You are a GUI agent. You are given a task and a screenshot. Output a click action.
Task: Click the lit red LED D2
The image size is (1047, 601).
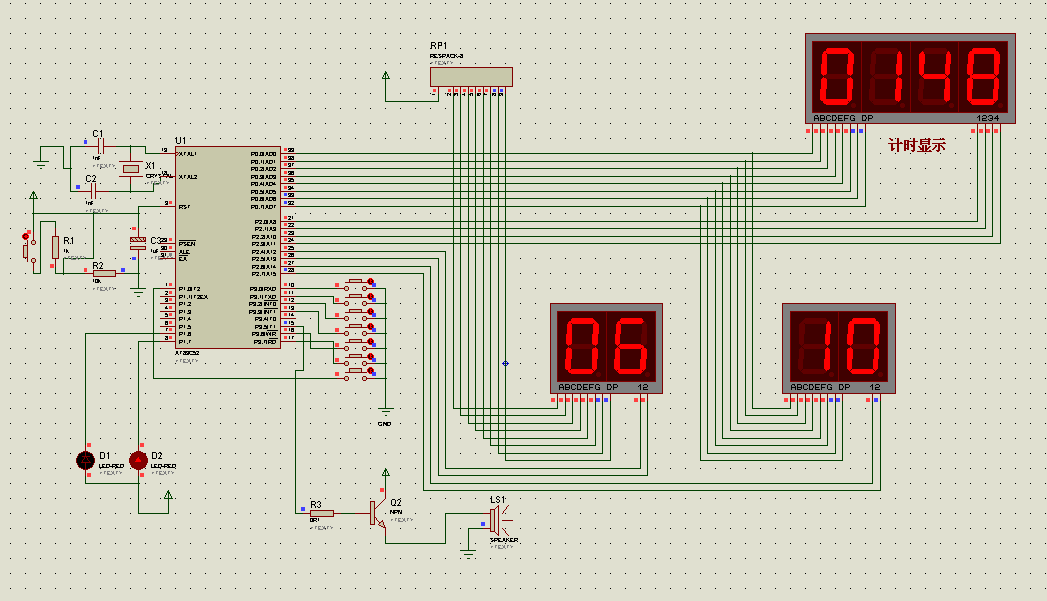(x=139, y=460)
